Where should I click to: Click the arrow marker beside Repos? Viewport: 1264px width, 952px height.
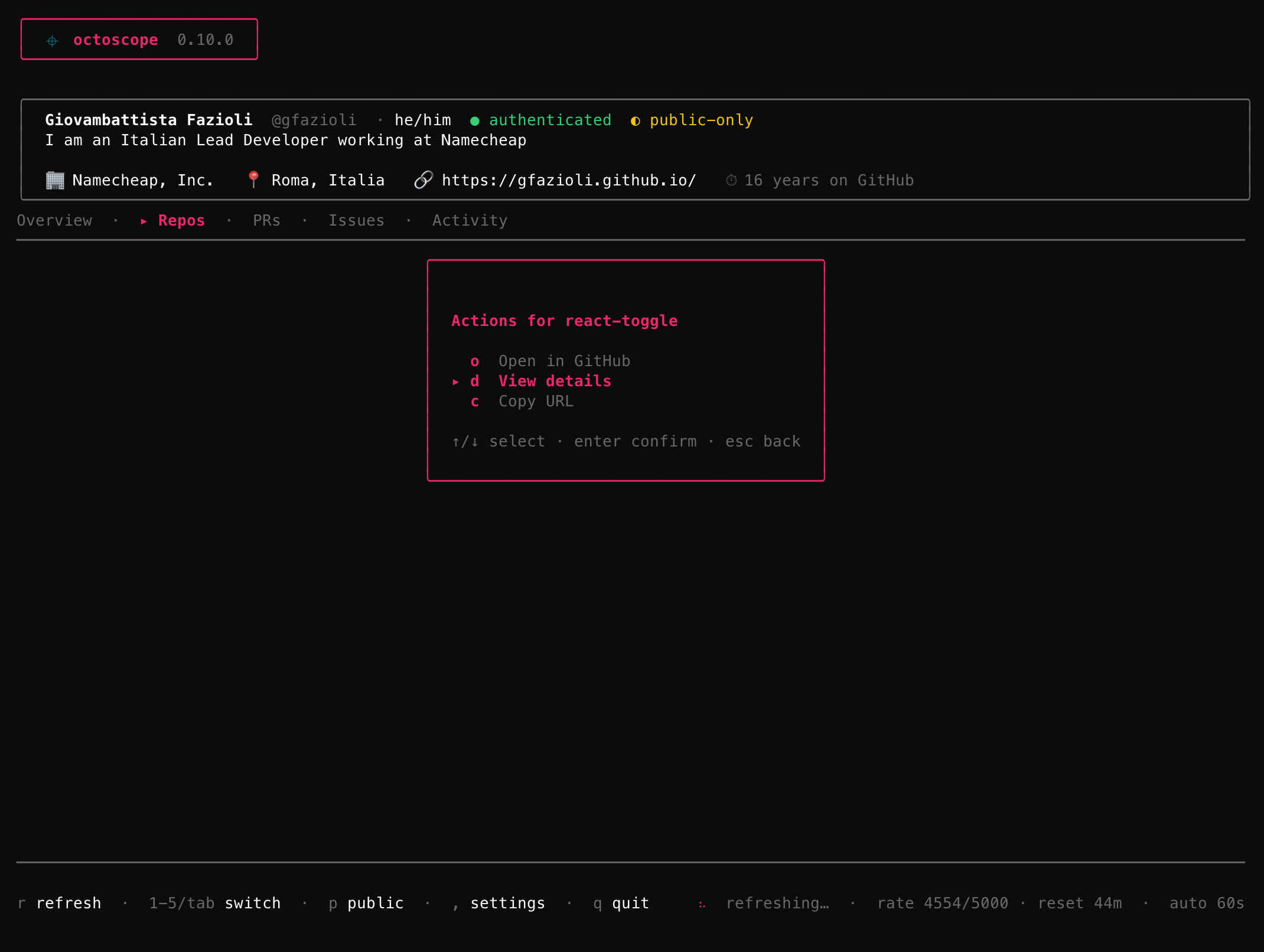144,221
